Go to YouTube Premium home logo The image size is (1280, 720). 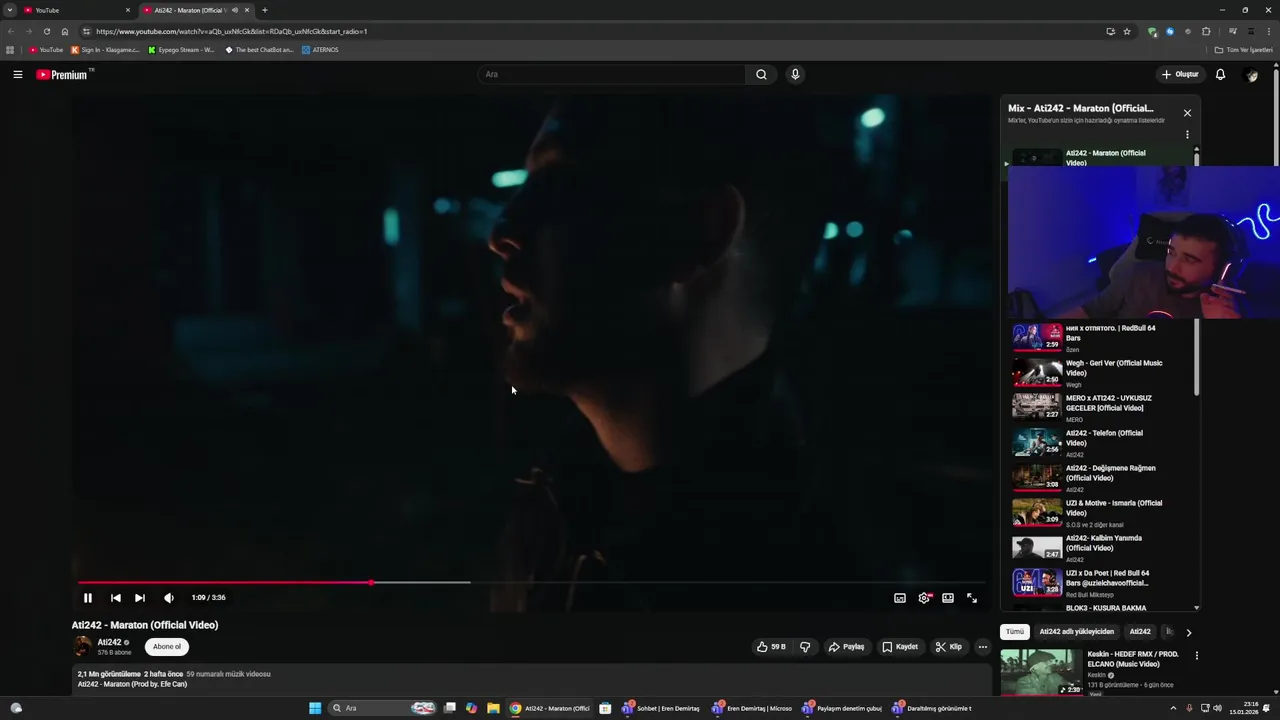click(62, 74)
